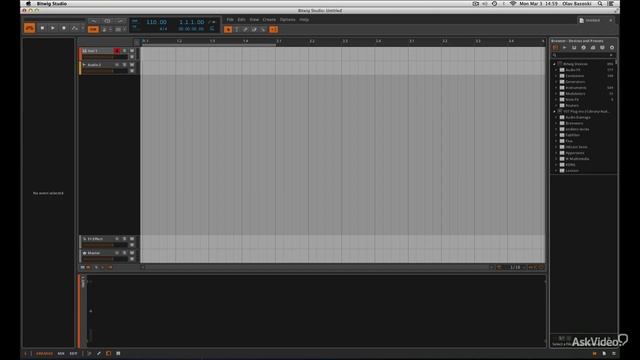
Task: Open the File menu
Action: (x=230, y=20)
